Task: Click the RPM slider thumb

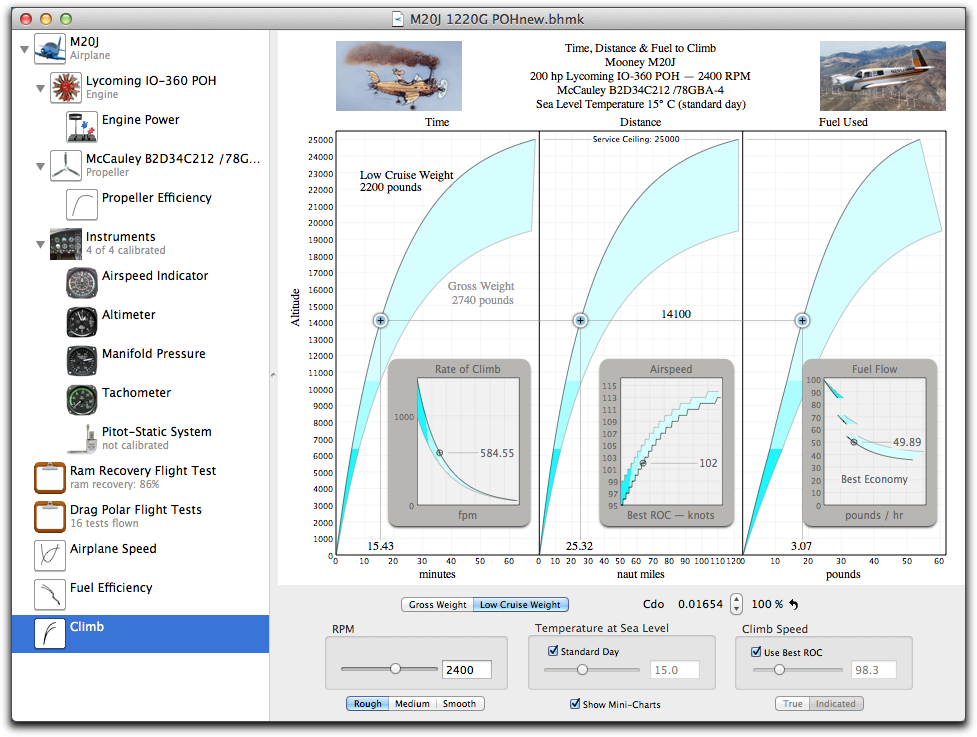Action: 395,668
